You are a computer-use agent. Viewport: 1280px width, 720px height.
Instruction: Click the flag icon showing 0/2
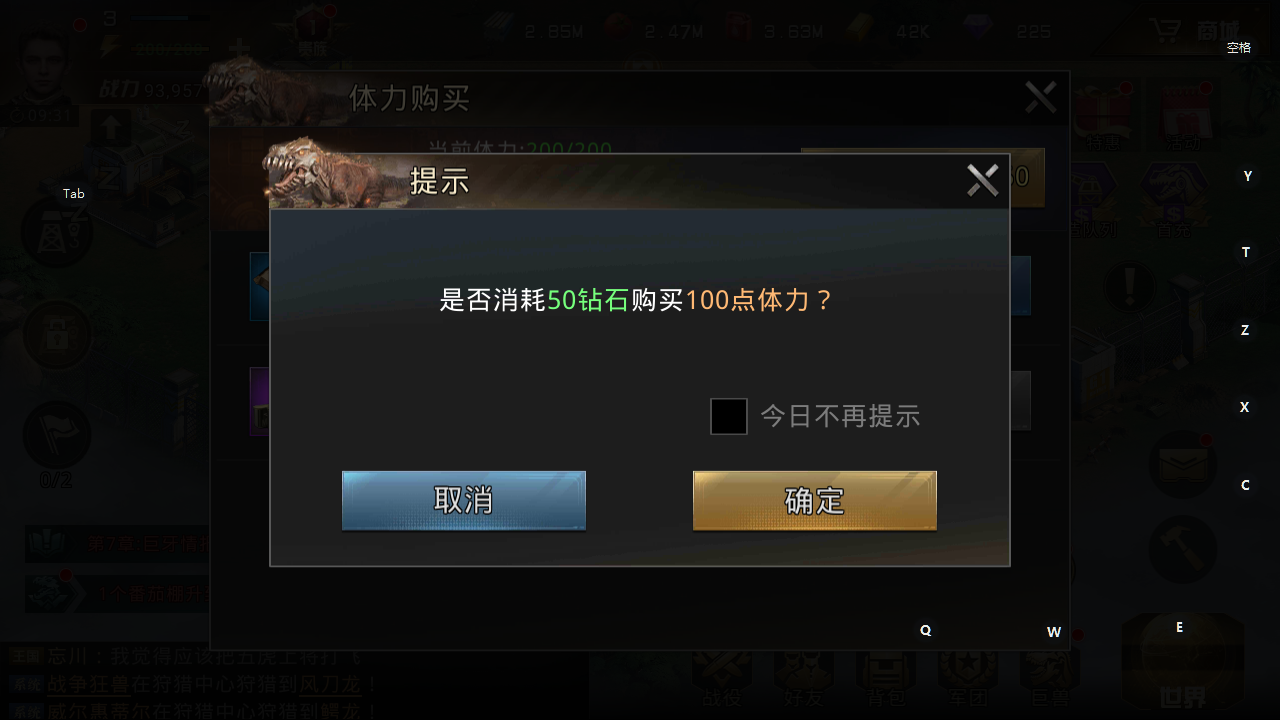57,436
